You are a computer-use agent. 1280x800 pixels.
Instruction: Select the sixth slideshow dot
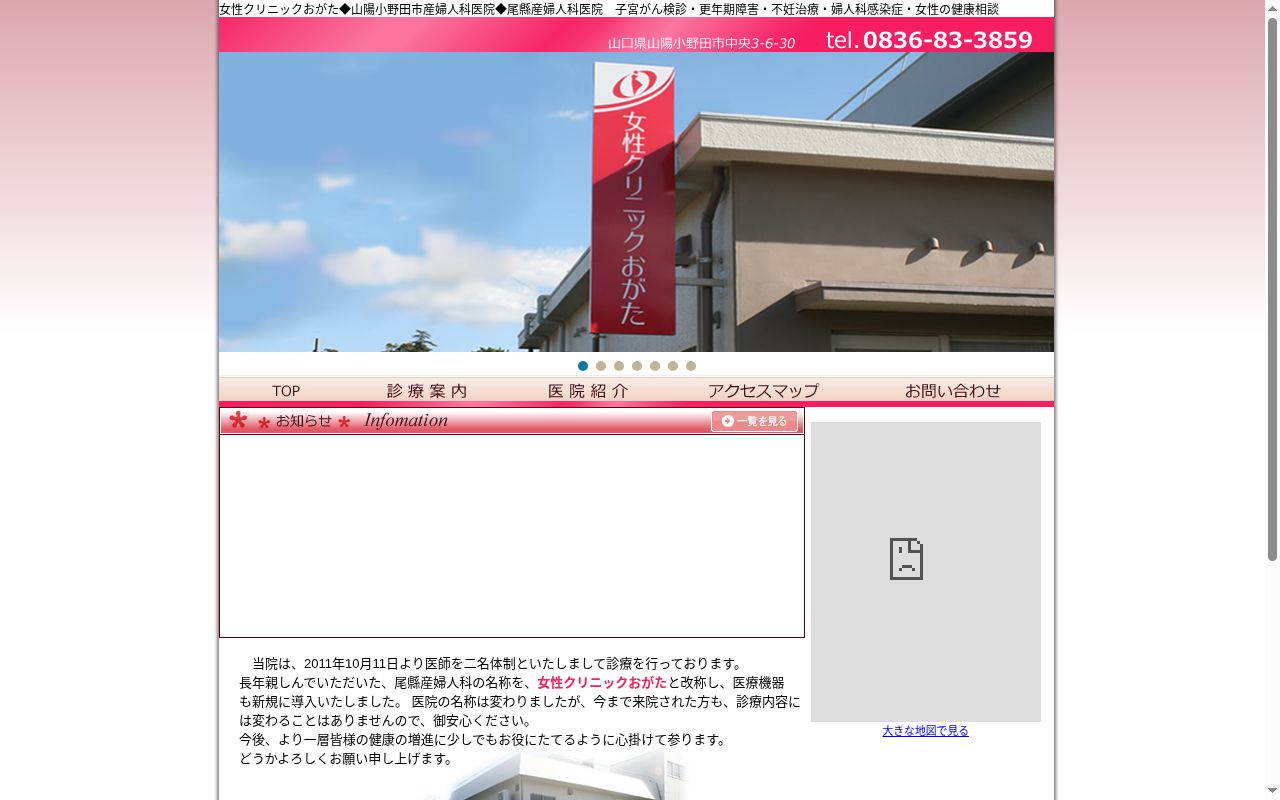pyautogui.click(x=673, y=366)
